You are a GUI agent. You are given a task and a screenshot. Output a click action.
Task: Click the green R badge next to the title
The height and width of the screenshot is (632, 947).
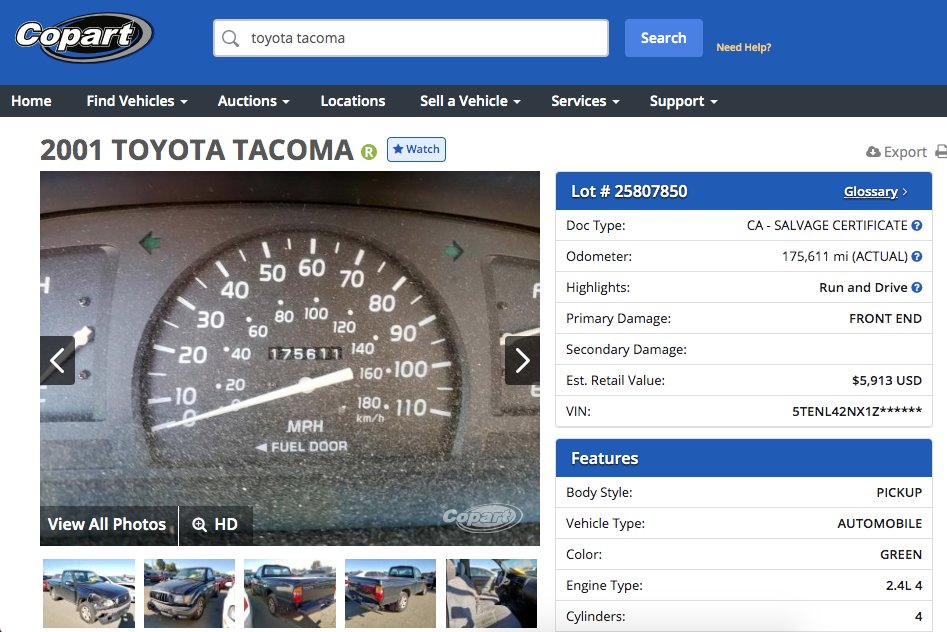[x=368, y=152]
